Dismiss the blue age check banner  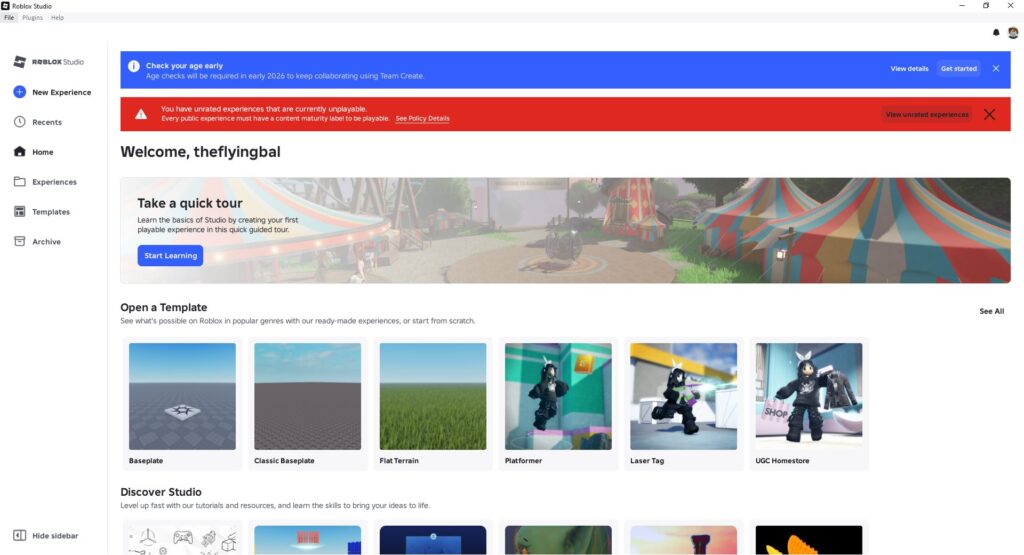coord(996,69)
